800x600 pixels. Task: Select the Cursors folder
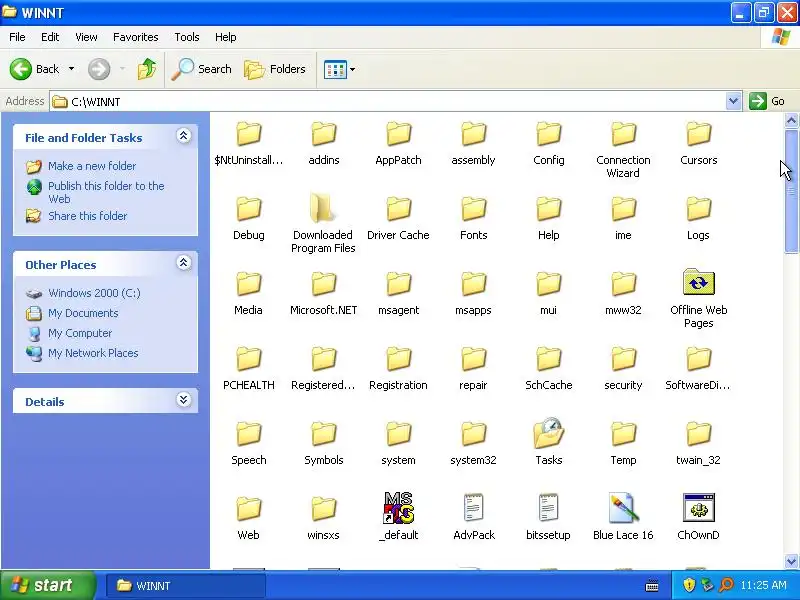[x=698, y=143]
